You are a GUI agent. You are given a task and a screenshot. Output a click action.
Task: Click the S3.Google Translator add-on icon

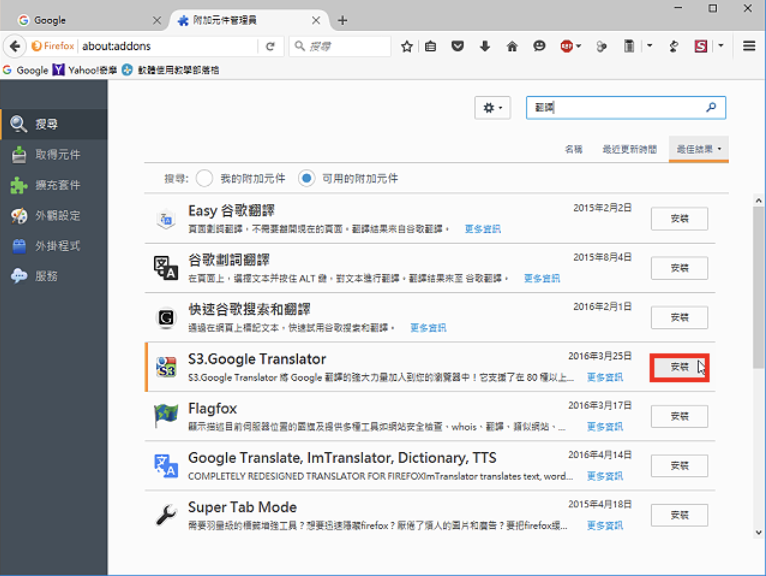(x=166, y=367)
